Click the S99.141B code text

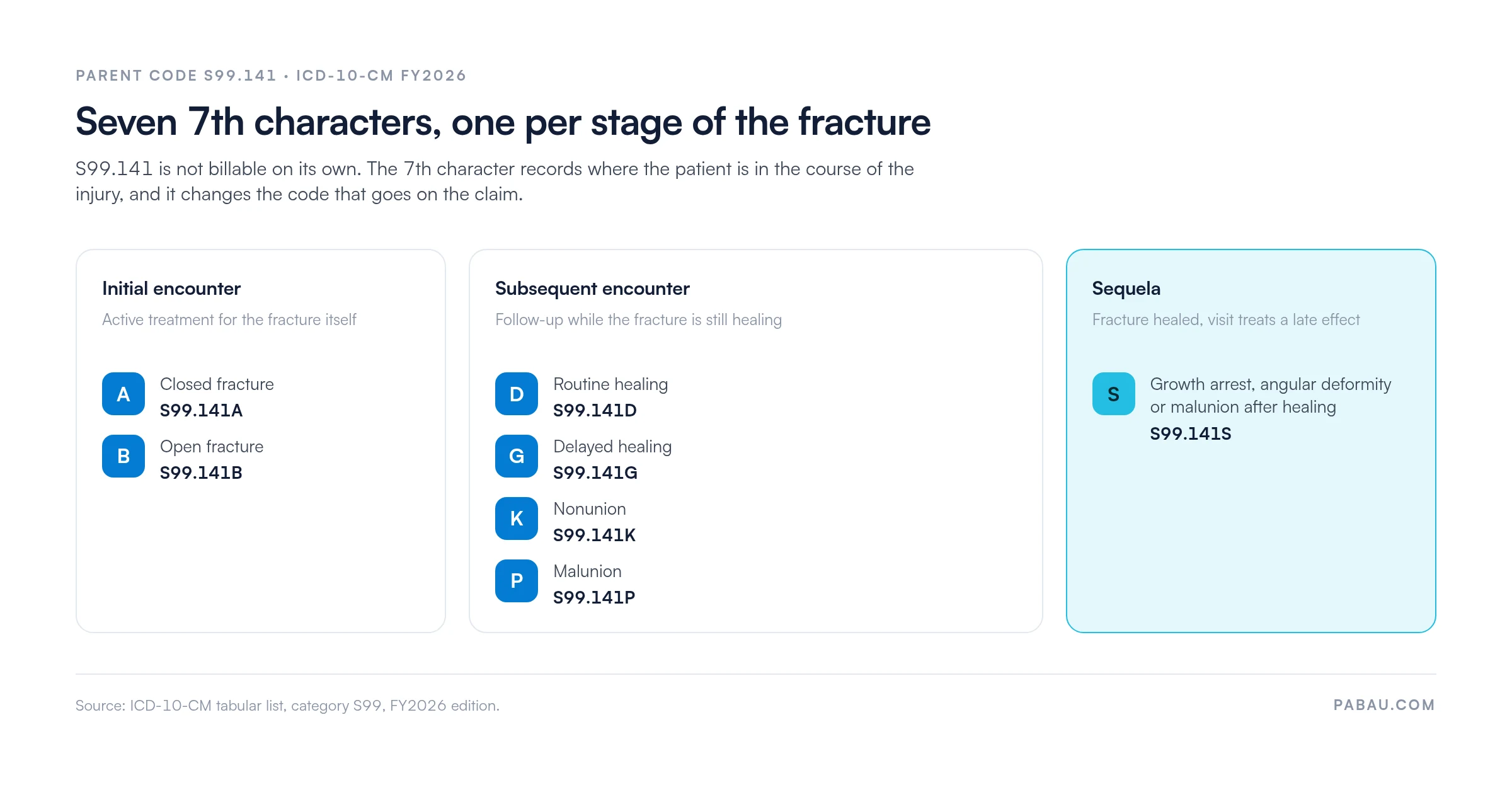pos(201,473)
